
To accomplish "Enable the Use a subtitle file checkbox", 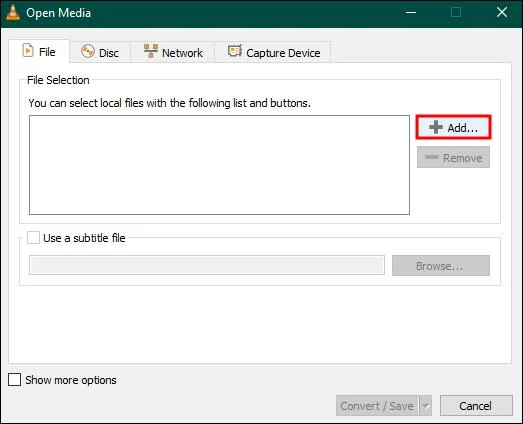I will point(33,238).
